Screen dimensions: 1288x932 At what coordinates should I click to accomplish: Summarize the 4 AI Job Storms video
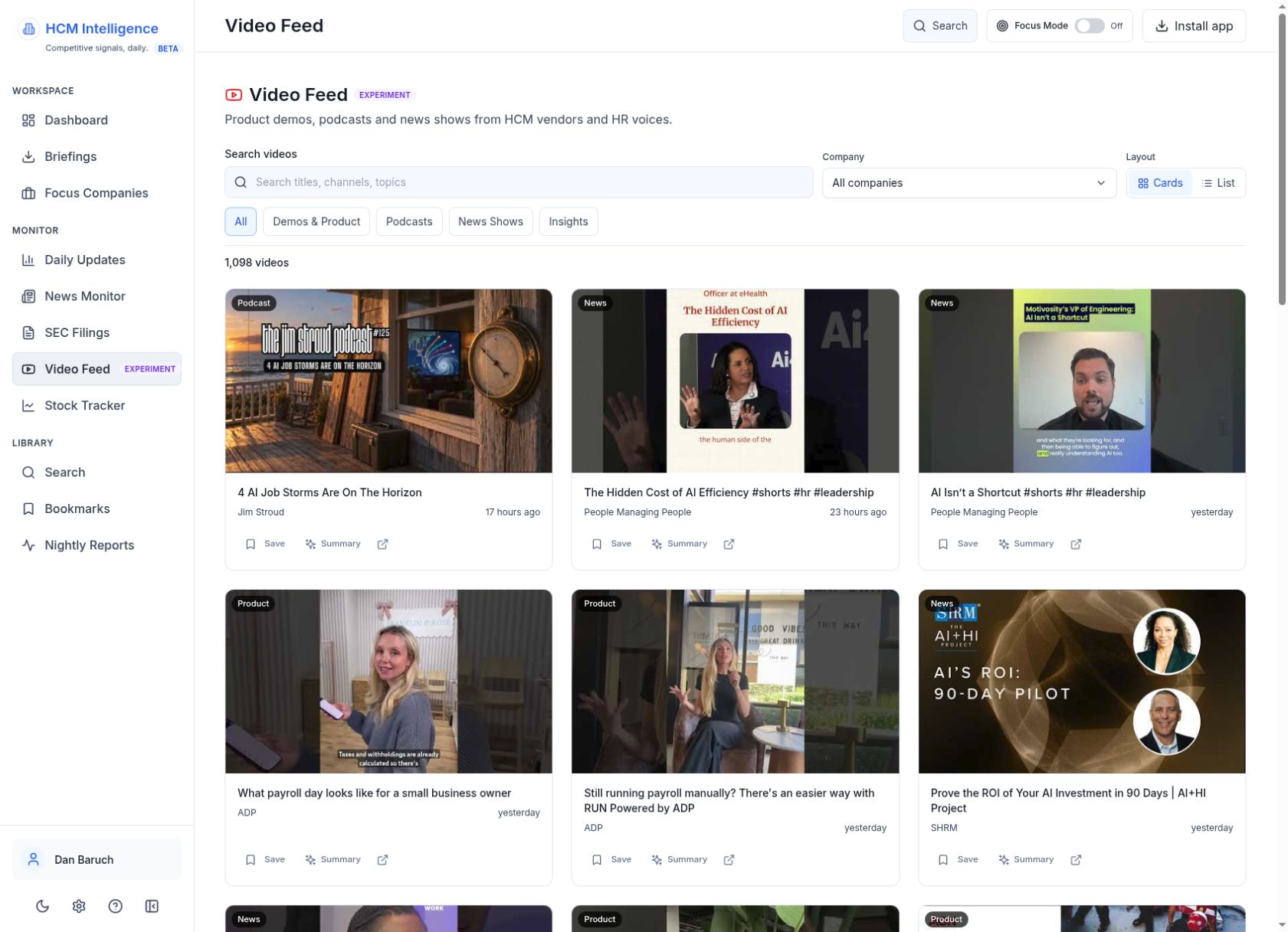333,544
